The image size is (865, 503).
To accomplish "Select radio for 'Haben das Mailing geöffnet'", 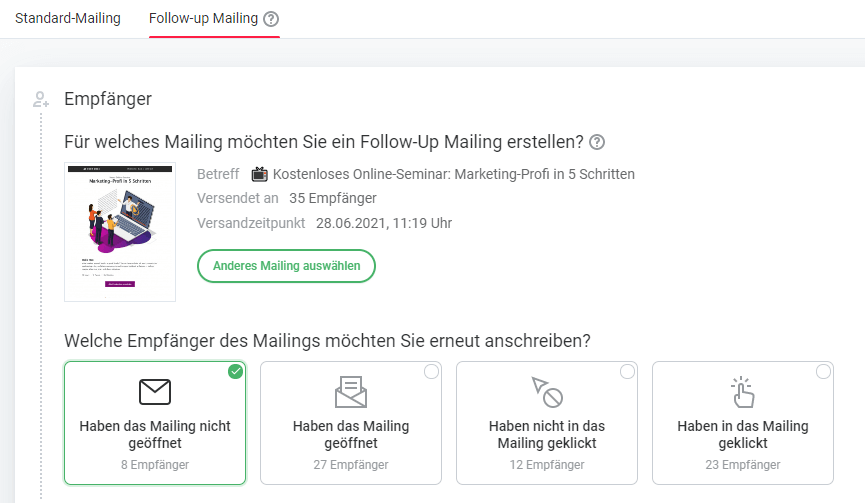I will pos(431,372).
